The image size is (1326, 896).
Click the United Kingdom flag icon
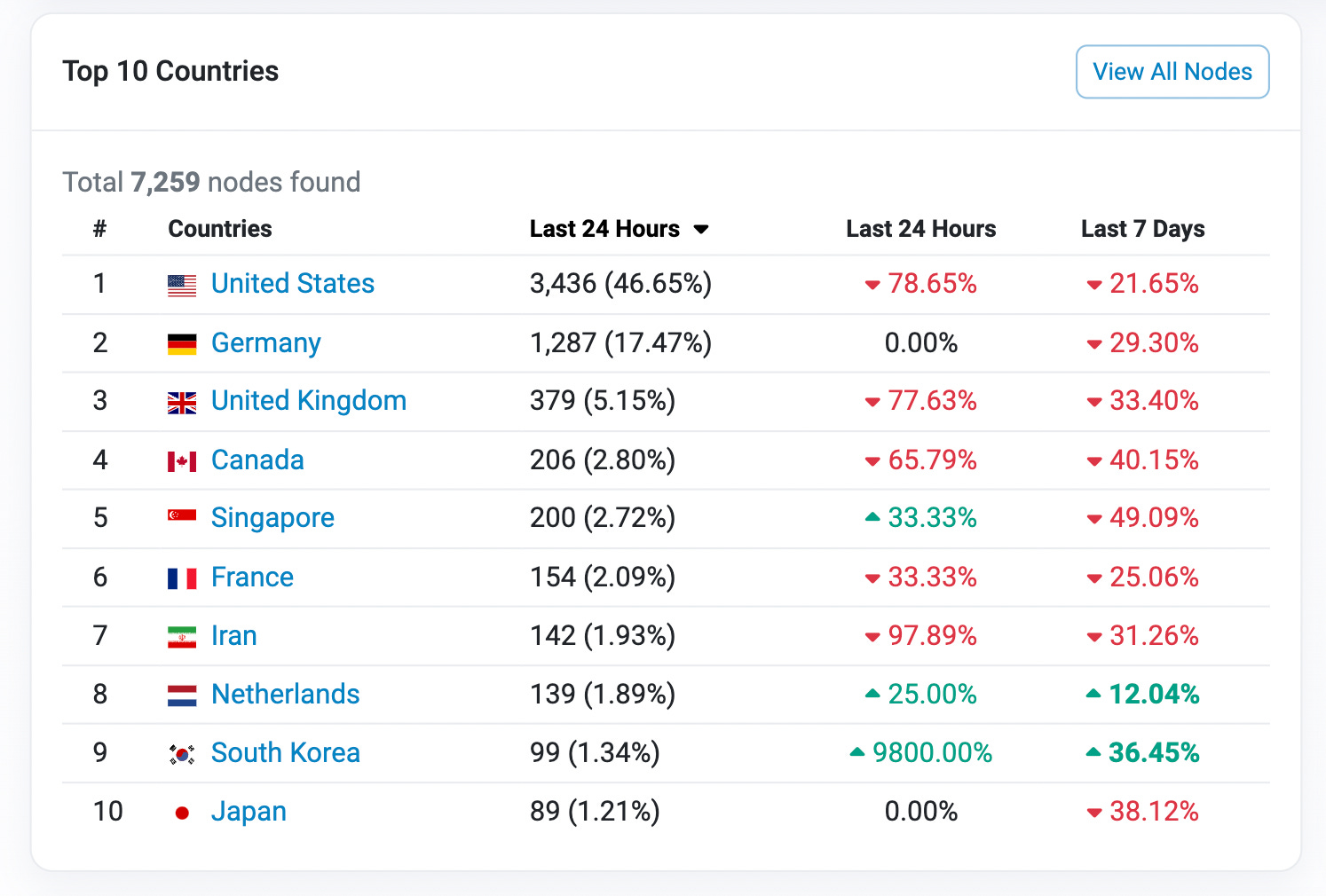click(182, 403)
